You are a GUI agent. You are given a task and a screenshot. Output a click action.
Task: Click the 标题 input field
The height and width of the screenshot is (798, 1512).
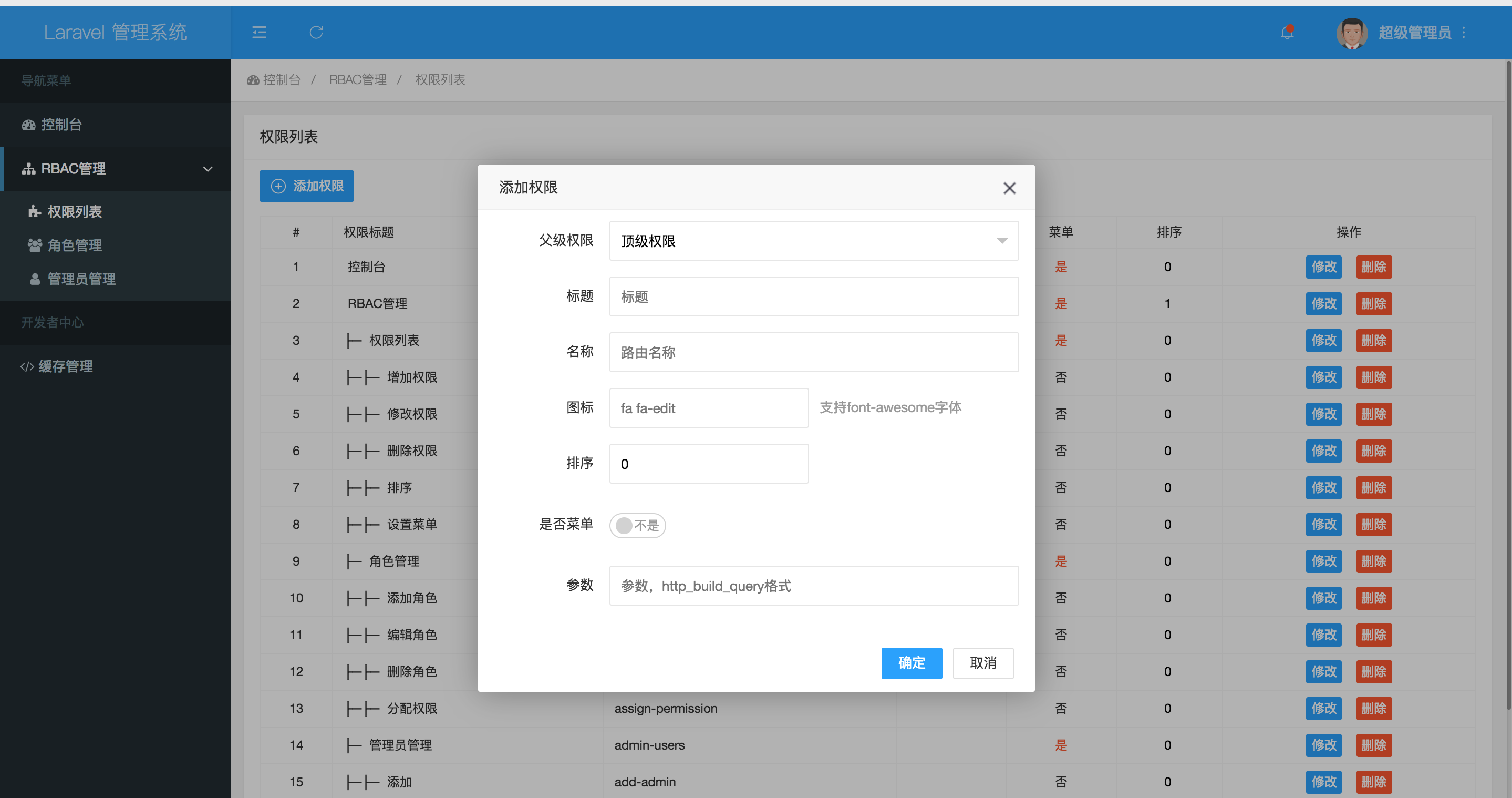click(813, 296)
